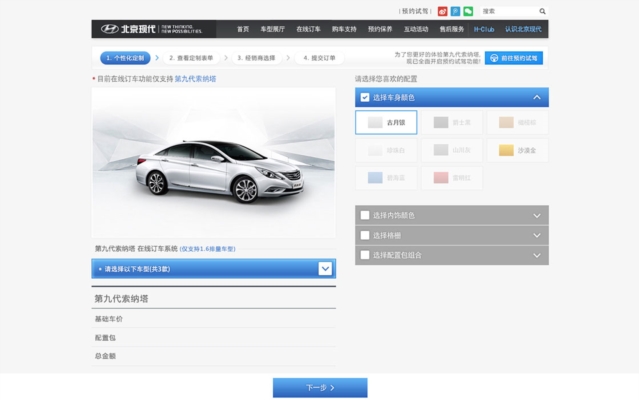Viewport: 639px width, 400px height.
Task: Toggle the 选择配置包组合 checkbox
Action: pyautogui.click(x=365, y=255)
